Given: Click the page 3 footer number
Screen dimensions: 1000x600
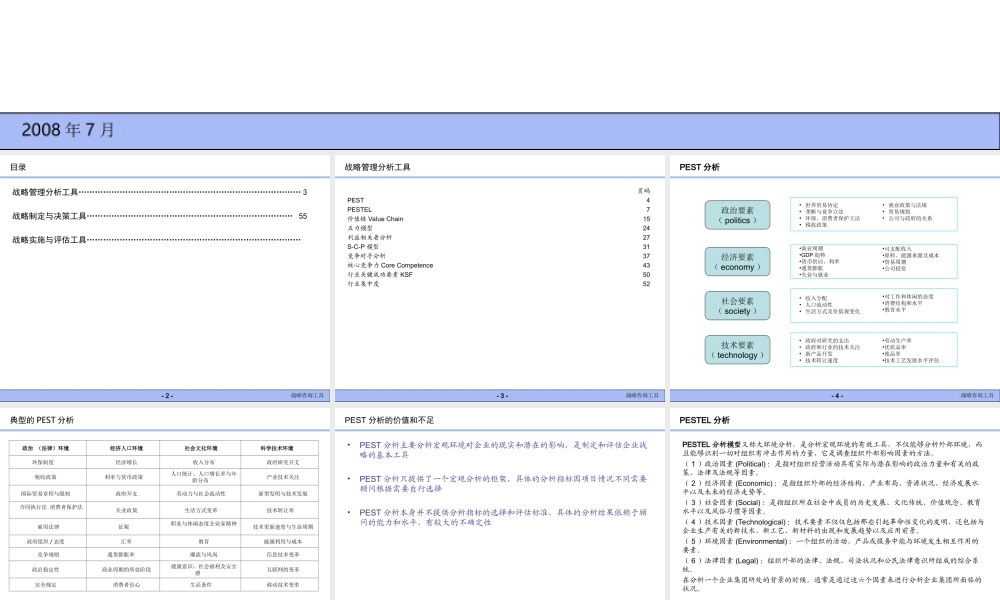Looking at the screenshot, I should 502,395.
